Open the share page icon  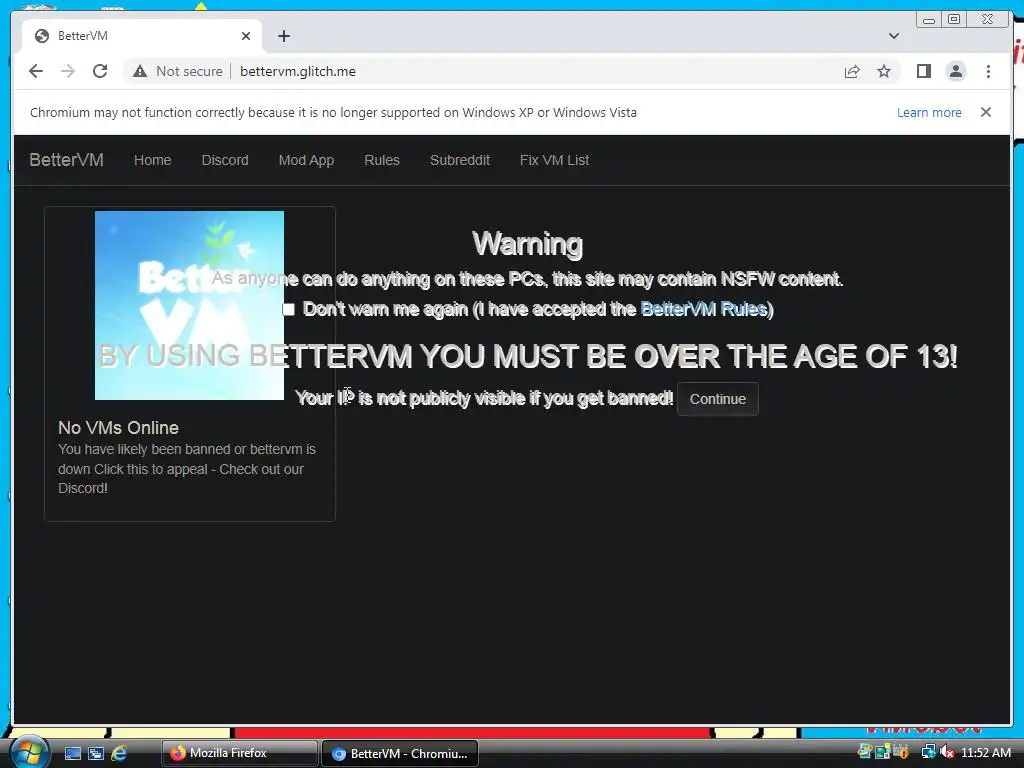pos(852,71)
